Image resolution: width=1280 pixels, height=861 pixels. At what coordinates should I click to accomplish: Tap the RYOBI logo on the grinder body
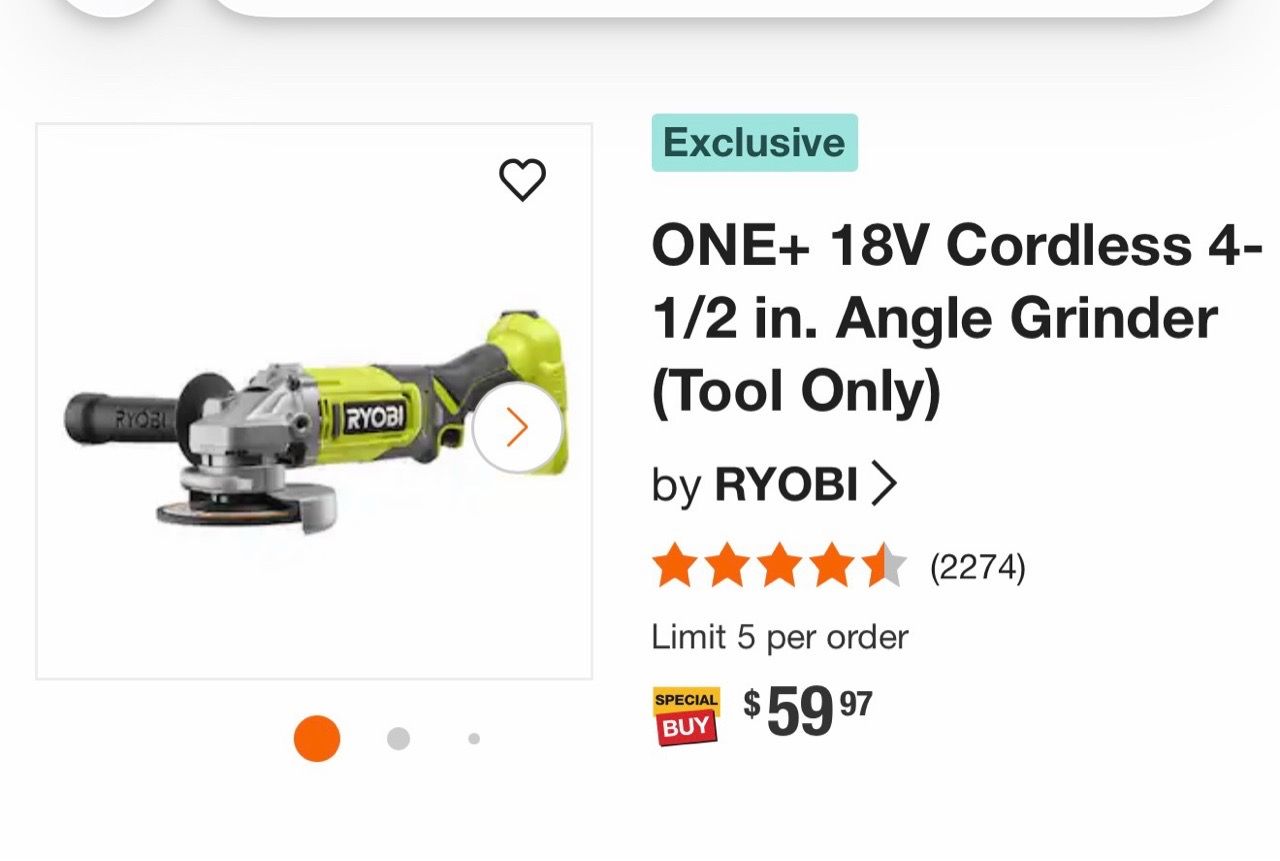[x=375, y=418]
